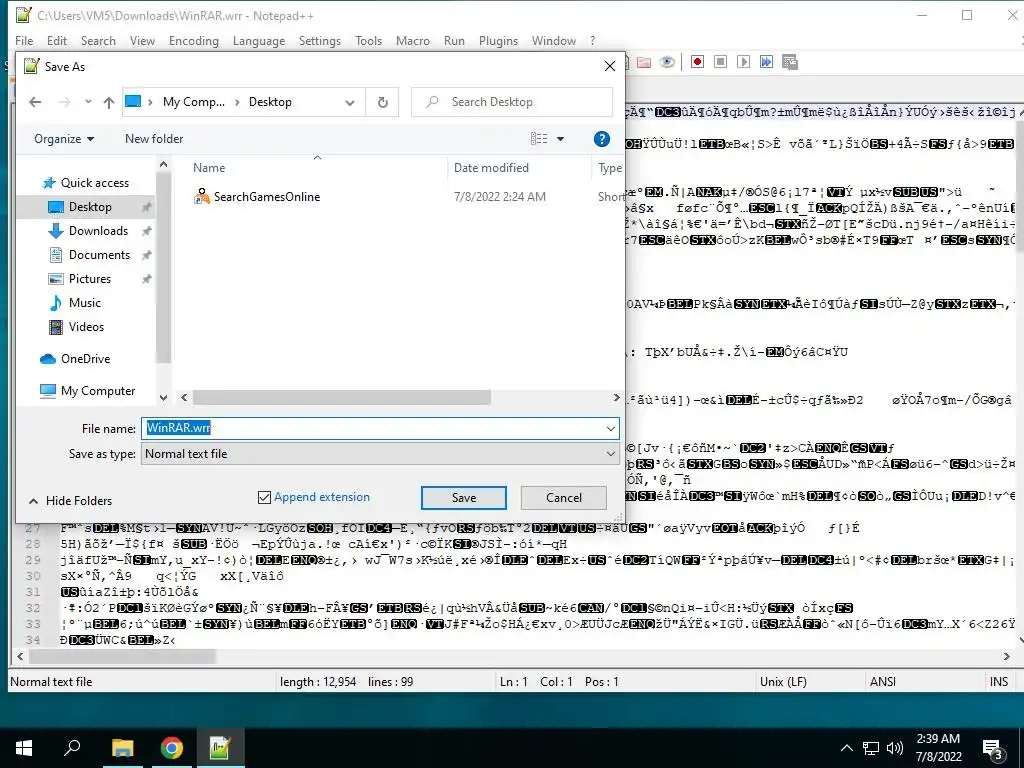The image size is (1024, 768).
Task: Open the Encoding menu
Action: 194,40
